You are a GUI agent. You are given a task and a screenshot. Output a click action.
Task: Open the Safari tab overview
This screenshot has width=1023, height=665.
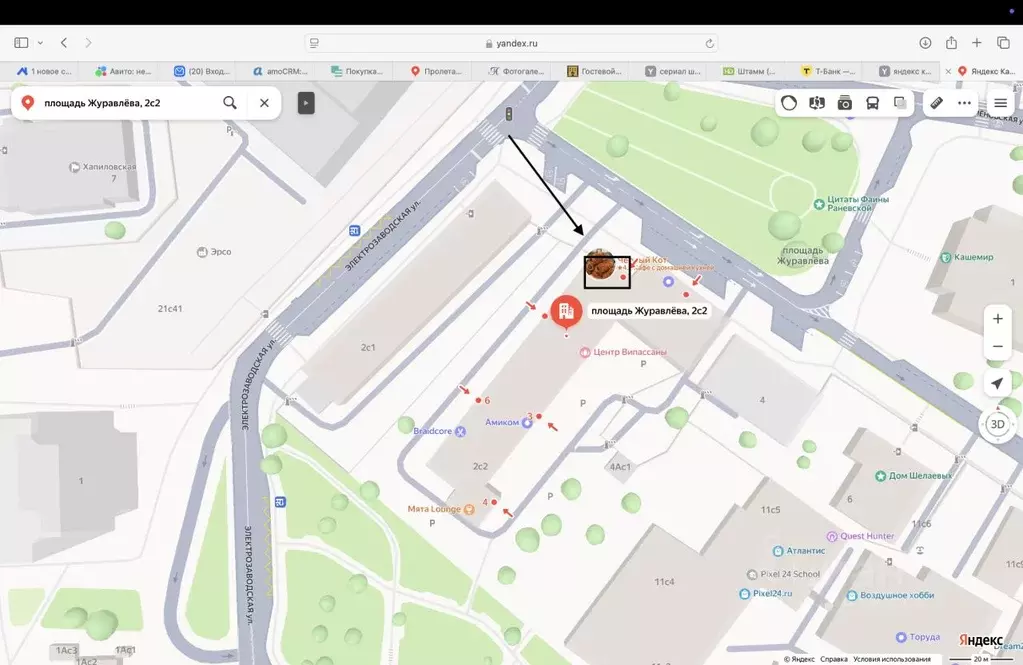coord(1003,43)
